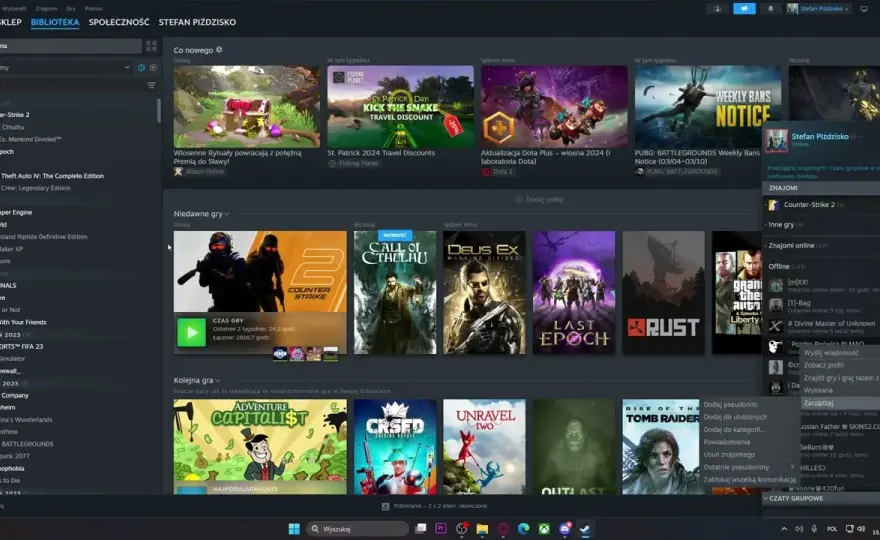
Task: Choose Zablokuj wszelką komunikację from submenu
Action: coord(749,480)
